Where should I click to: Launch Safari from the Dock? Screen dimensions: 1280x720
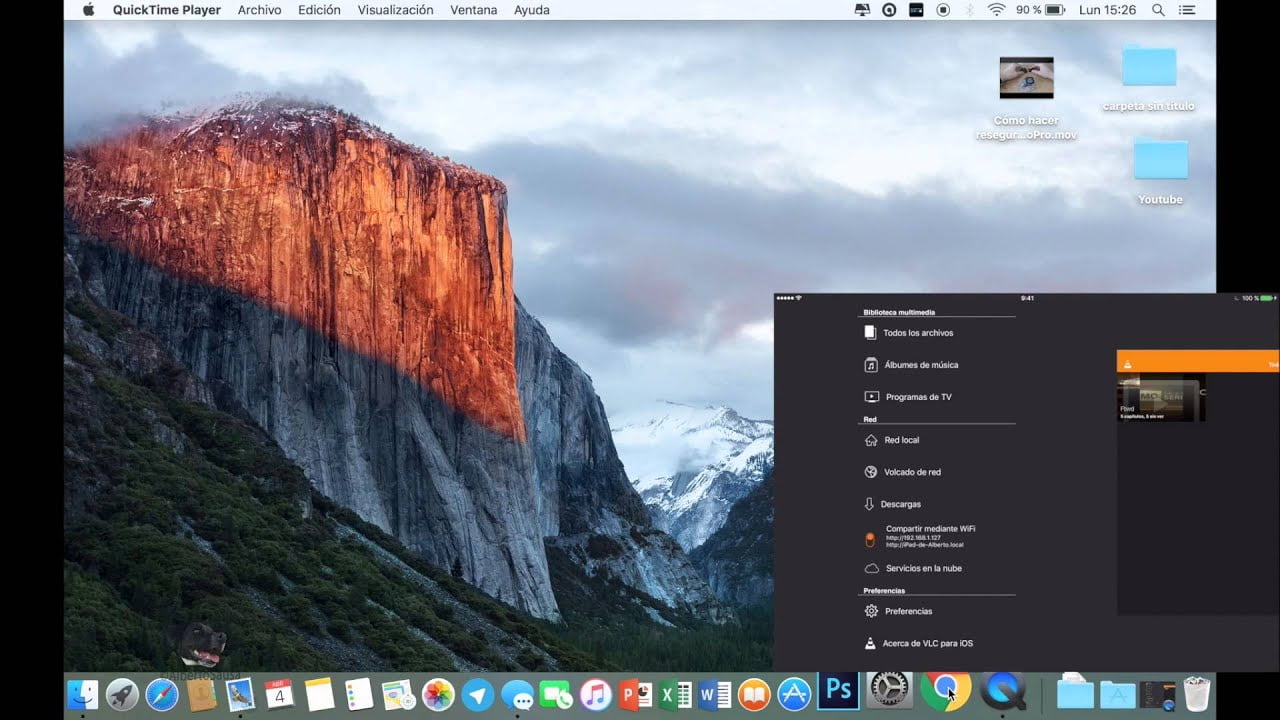(x=162, y=693)
